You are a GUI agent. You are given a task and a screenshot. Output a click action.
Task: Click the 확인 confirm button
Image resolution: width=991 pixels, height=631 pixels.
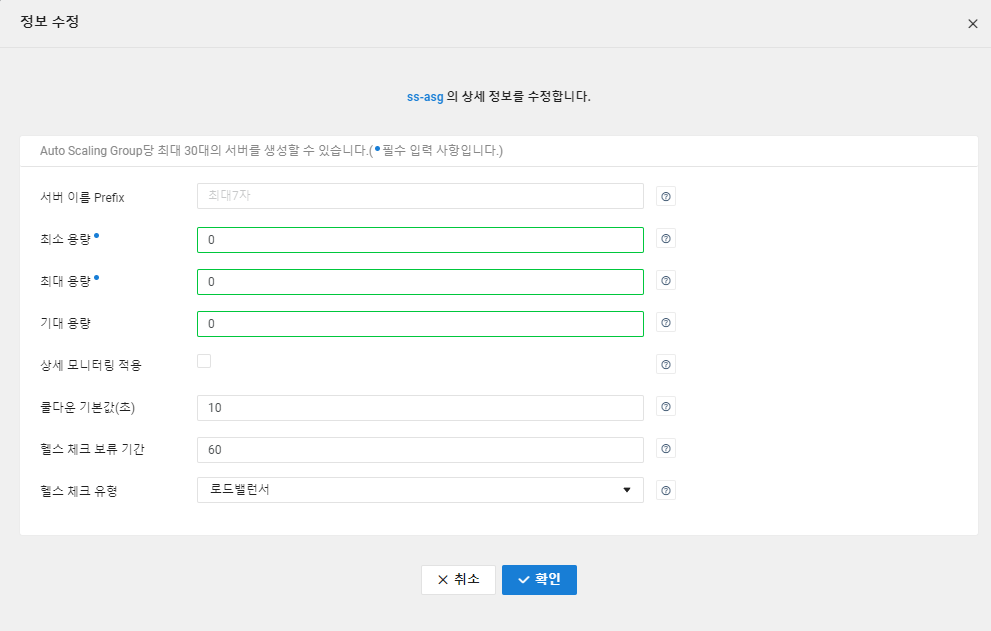pos(539,580)
